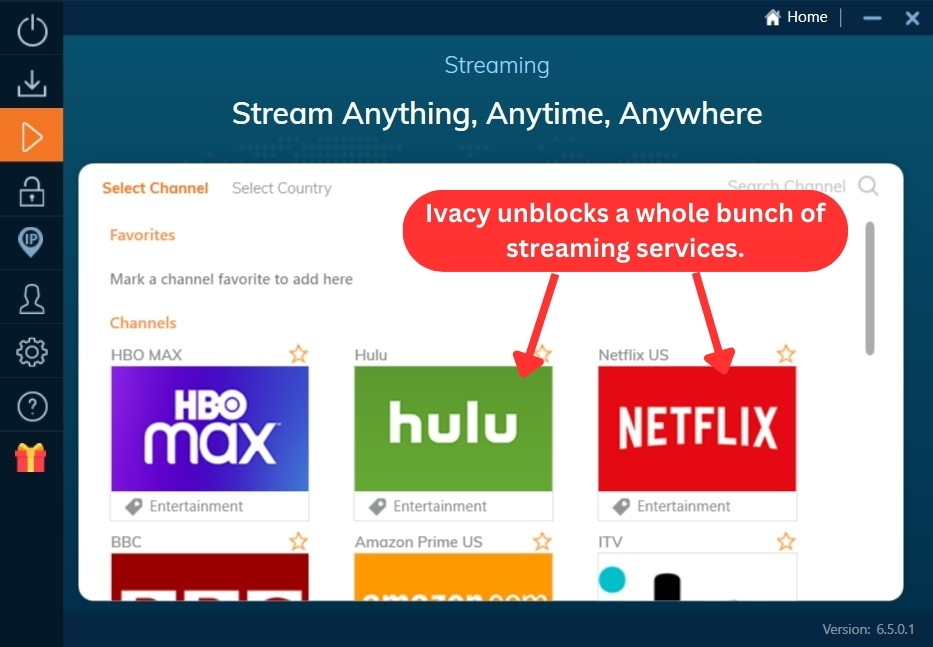Open the HBO Max channel thumbnail
933x647 pixels.
(x=209, y=429)
